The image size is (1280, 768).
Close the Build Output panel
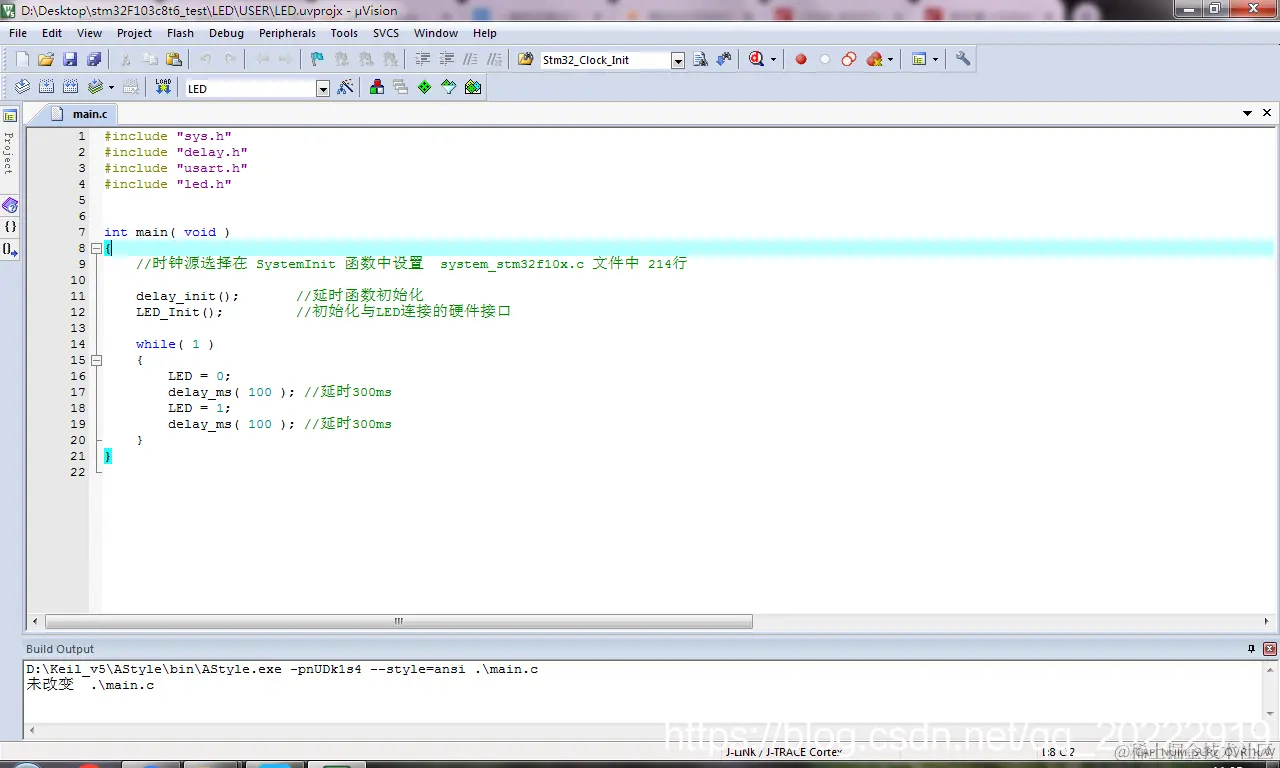1270,649
